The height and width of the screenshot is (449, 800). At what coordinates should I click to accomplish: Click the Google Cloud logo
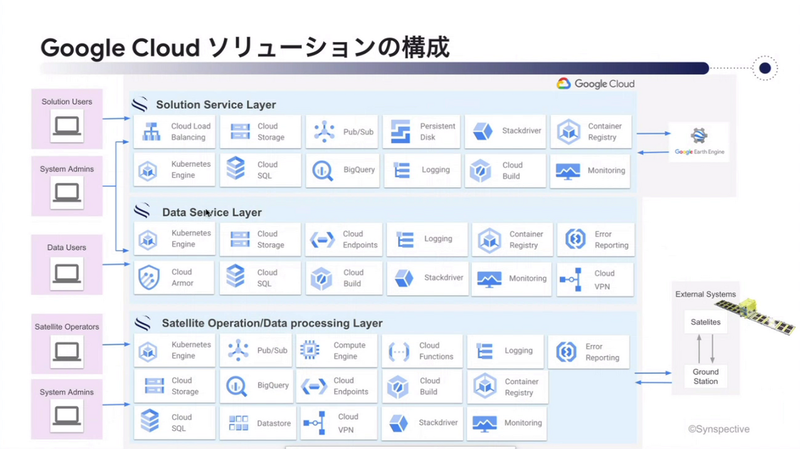595,84
